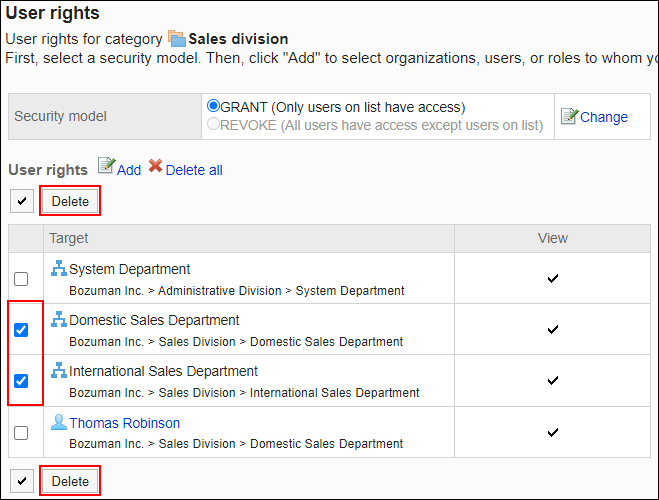Click the Add user rights link
Viewport: 659px width, 500px height.
pos(129,170)
